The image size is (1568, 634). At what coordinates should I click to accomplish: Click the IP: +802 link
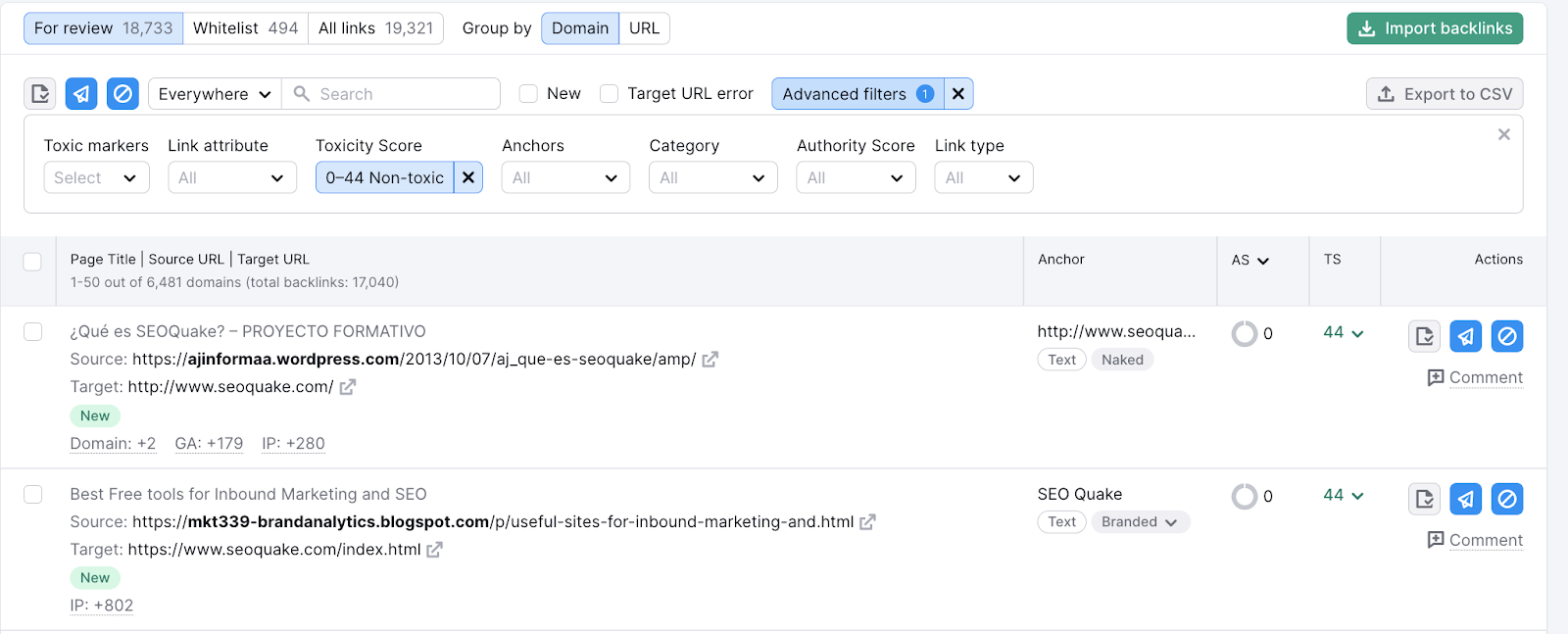coord(102,606)
